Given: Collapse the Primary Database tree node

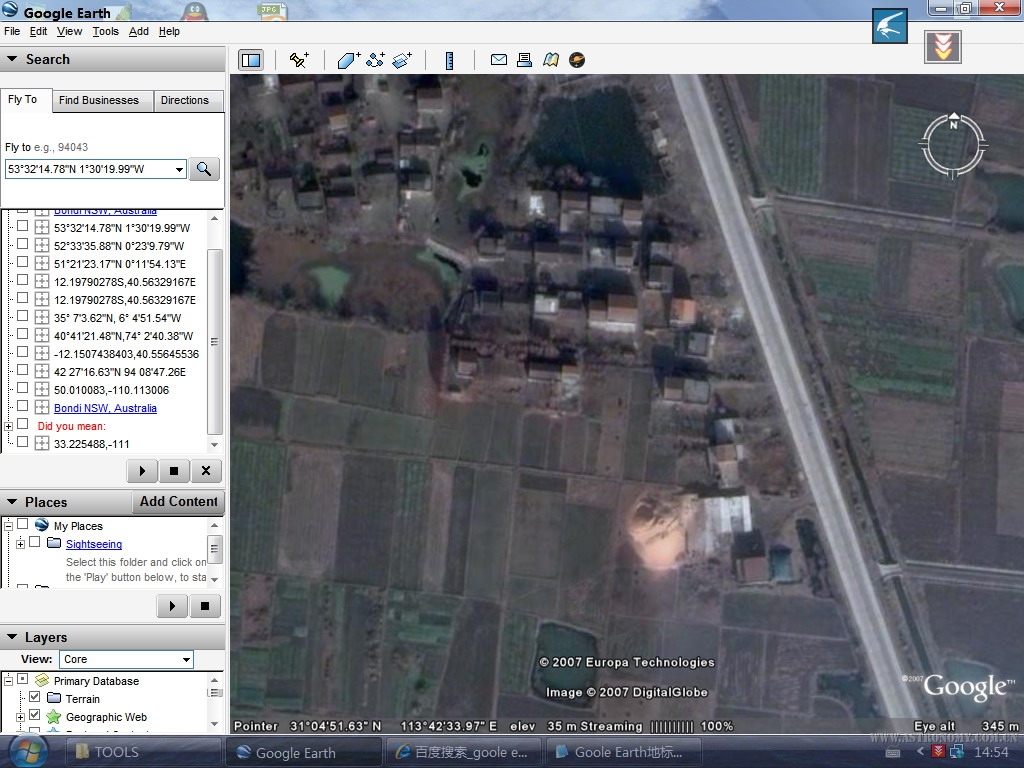Looking at the screenshot, I should tap(8, 680).
